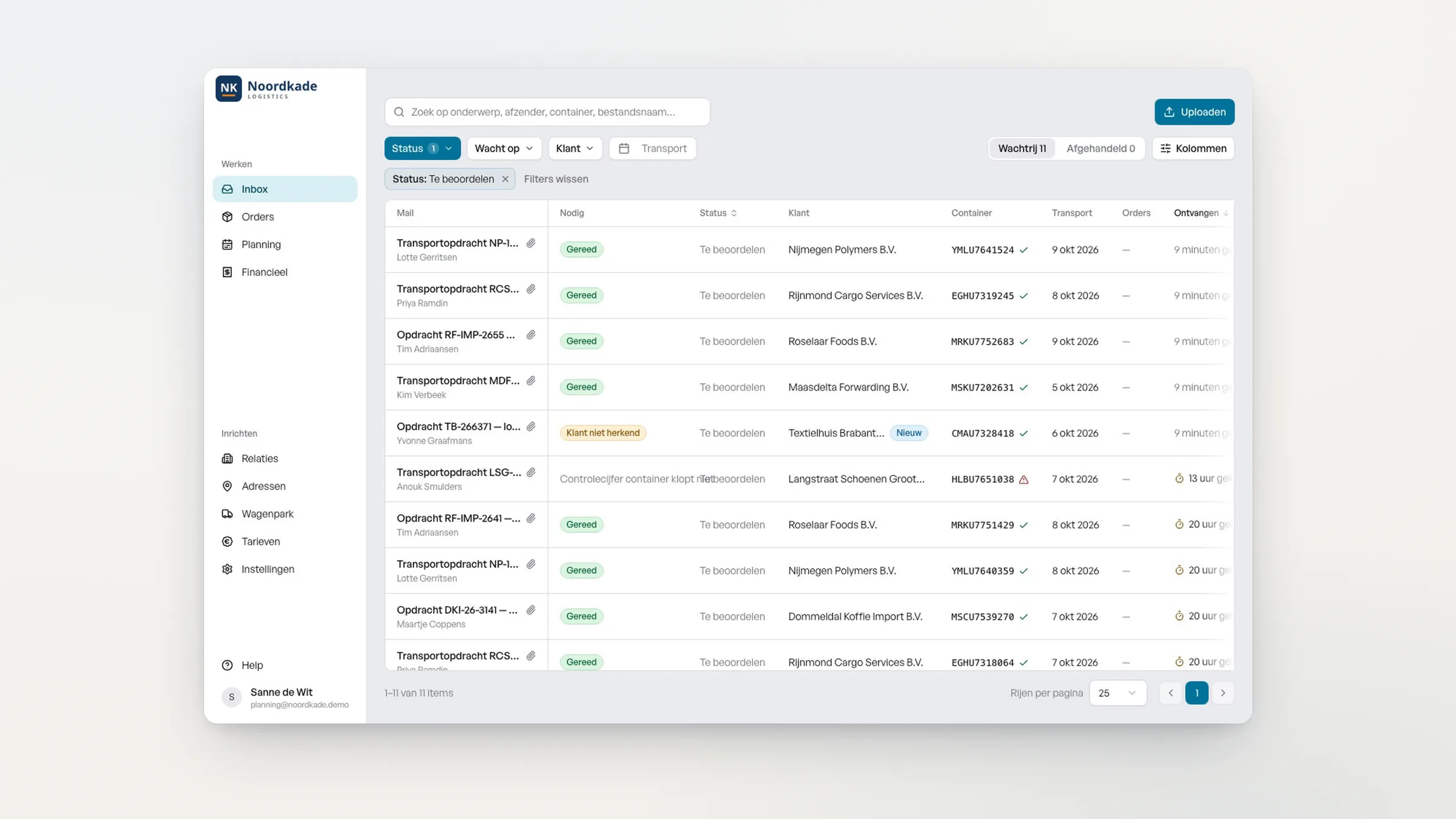Go to the next page arrow
The height and width of the screenshot is (819, 1456).
1222,693
